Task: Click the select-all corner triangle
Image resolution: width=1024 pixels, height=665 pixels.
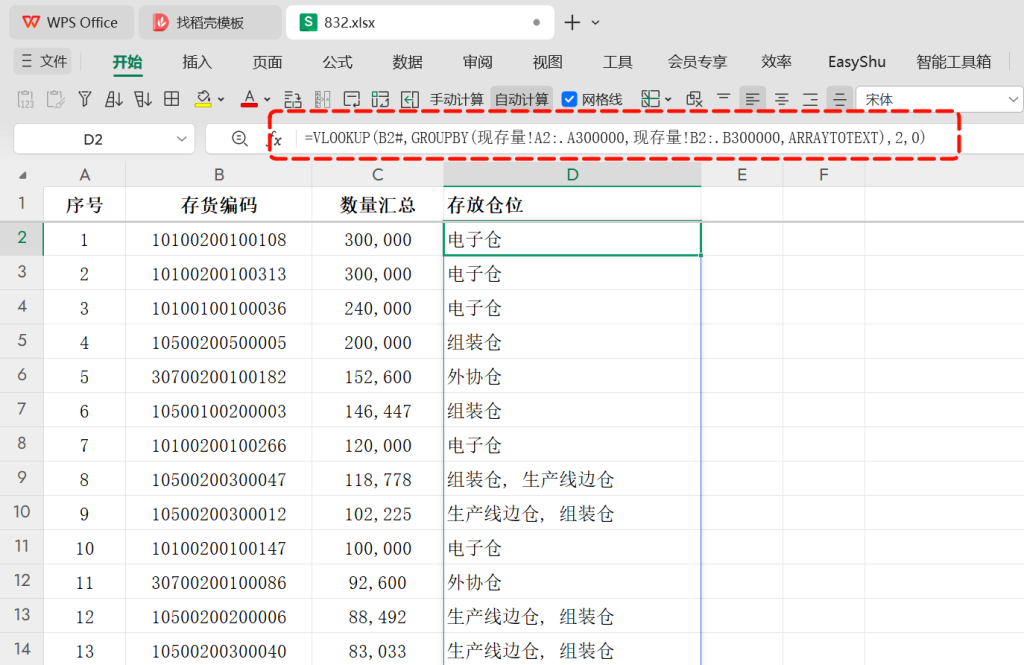Action: [23, 175]
